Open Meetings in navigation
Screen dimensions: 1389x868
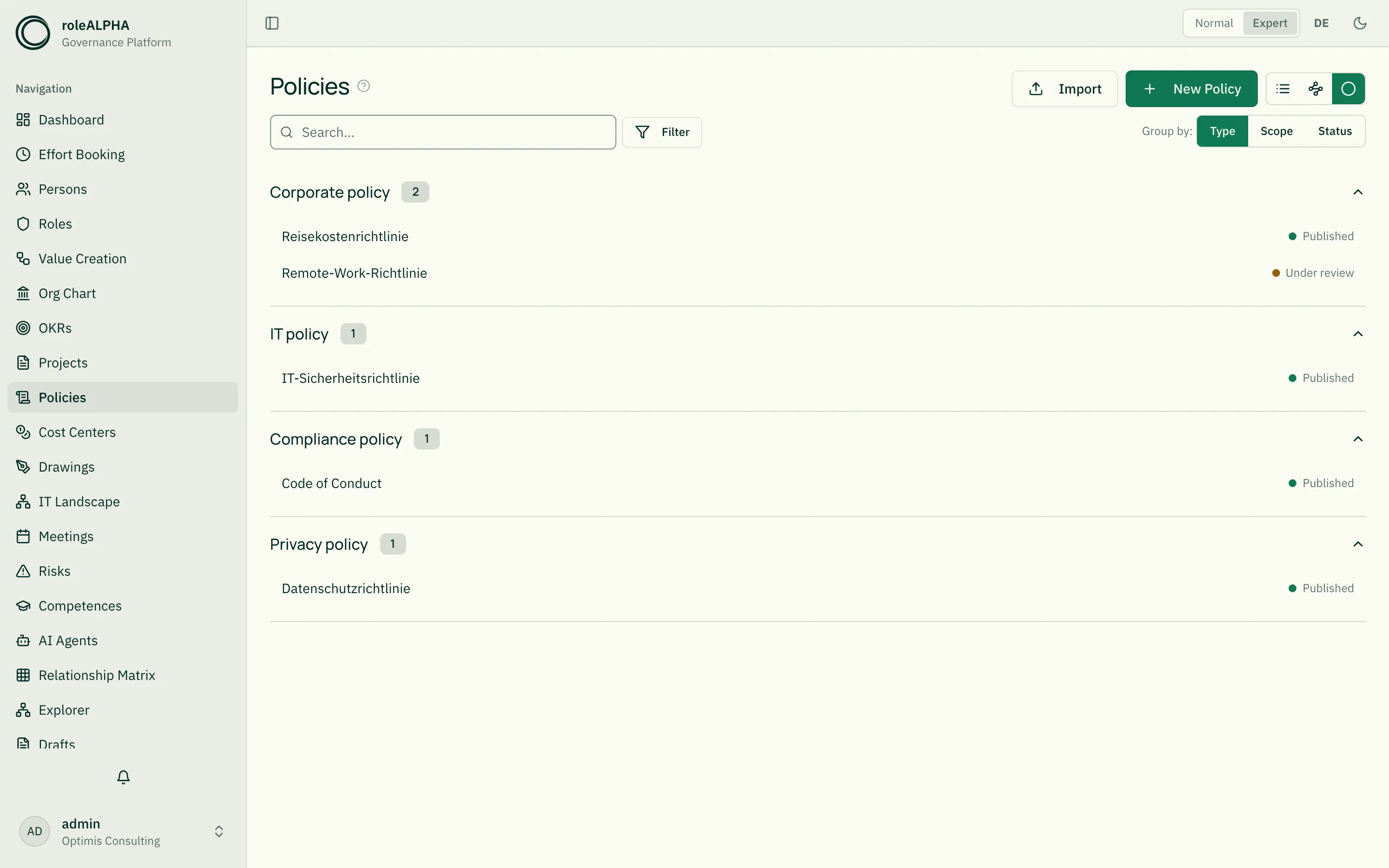pyautogui.click(x=123, y=536)
